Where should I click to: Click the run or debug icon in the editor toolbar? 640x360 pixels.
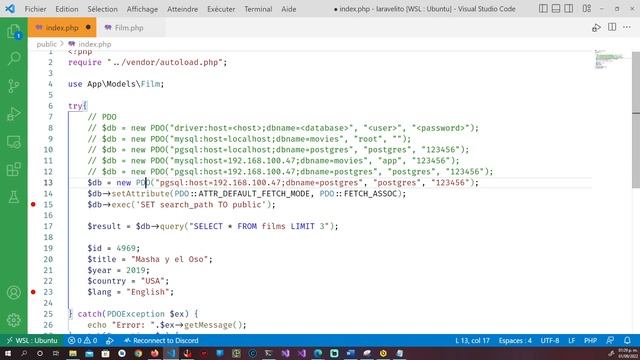pyautogui.click(x=596, y=28)
